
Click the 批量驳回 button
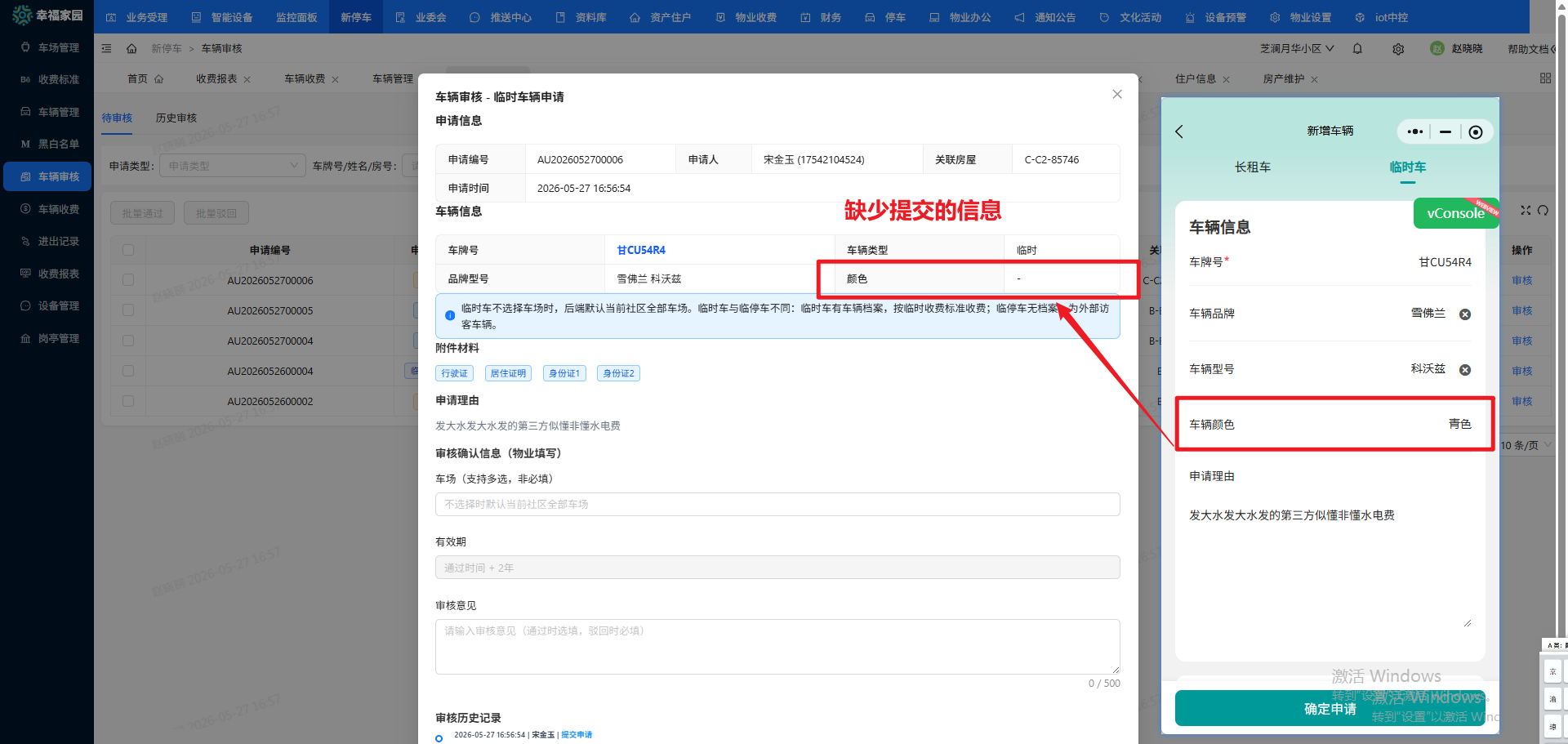(x=216, y=213)
